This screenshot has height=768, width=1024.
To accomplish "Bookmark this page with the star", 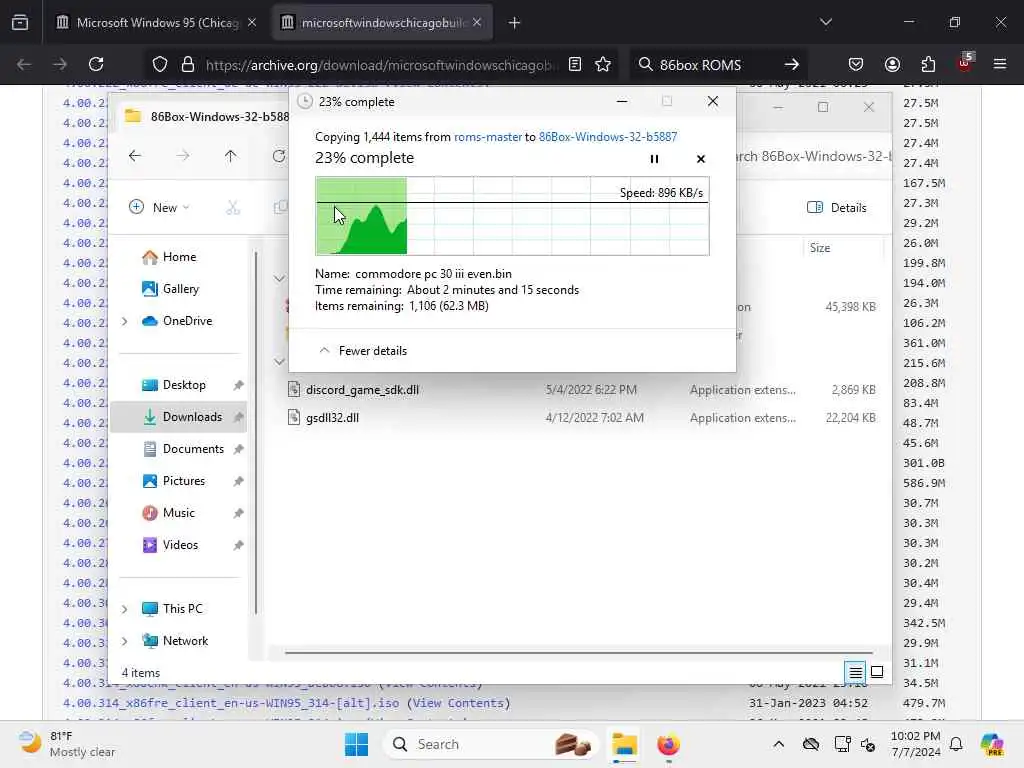I will click(x=603, y=64).
